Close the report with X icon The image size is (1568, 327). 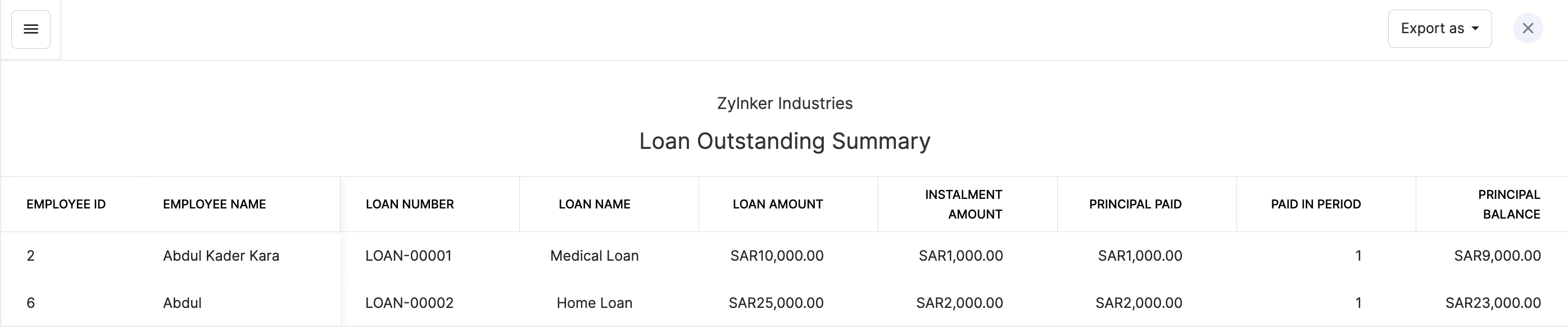coord(1527,29)
